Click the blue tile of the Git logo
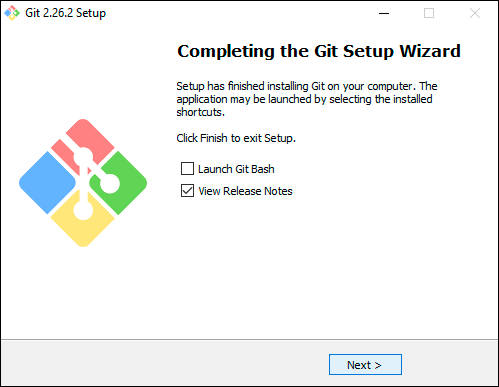This screenshot has height=387, width=499. [48, 183]
